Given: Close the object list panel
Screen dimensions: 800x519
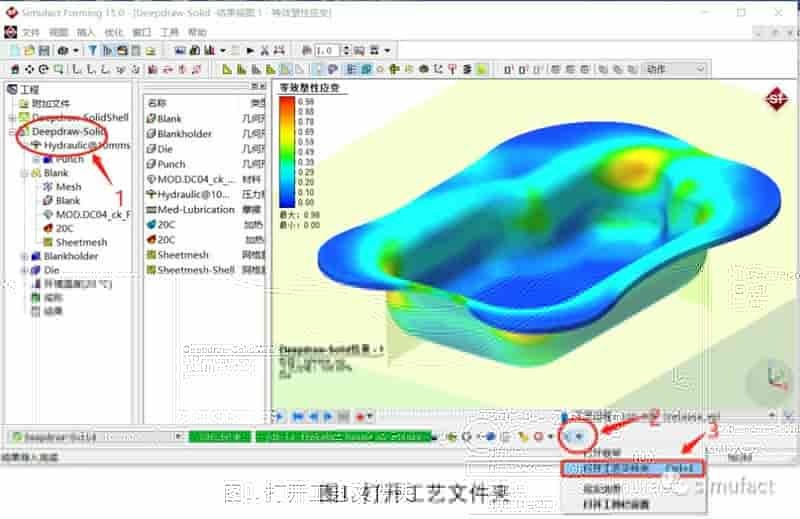Looking at the screenshot, I should coord(263,86).
